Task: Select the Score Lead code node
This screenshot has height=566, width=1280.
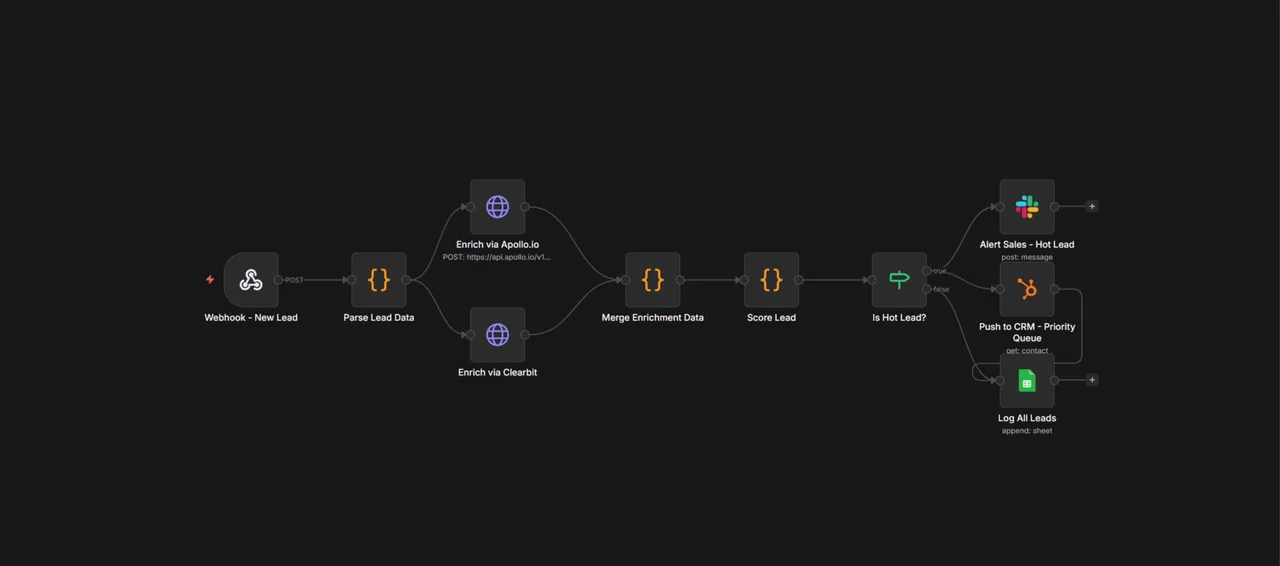Action: (771, 280)
